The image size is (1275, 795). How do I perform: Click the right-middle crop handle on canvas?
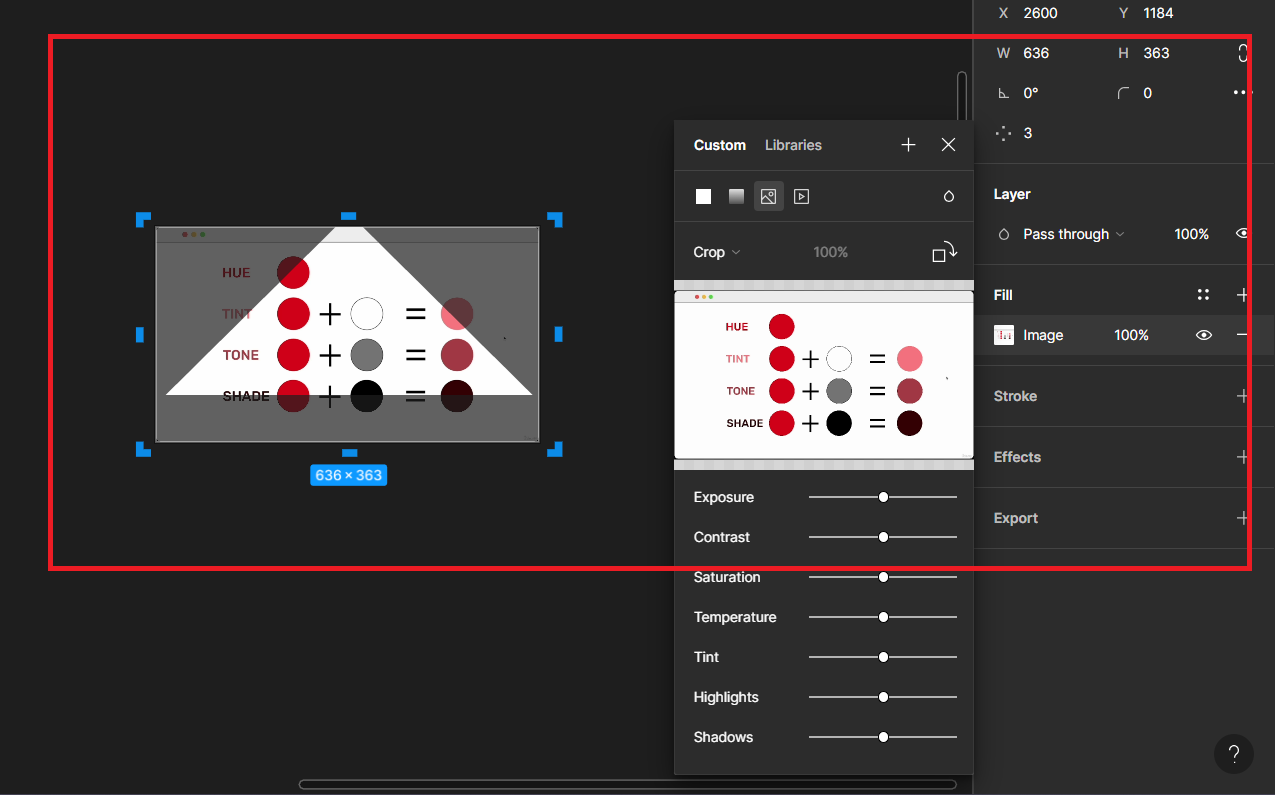click(558, 334)
